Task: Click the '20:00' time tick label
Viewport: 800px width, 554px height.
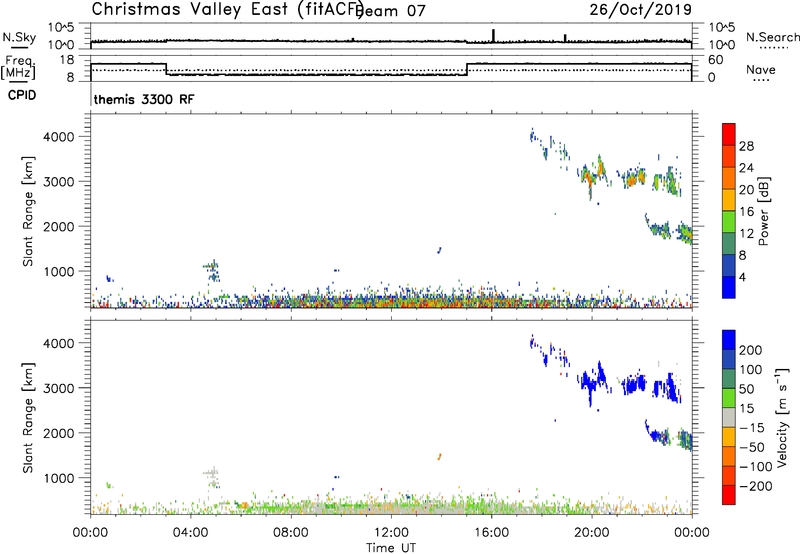Action: pyautogui.click(x=591, y=533)
